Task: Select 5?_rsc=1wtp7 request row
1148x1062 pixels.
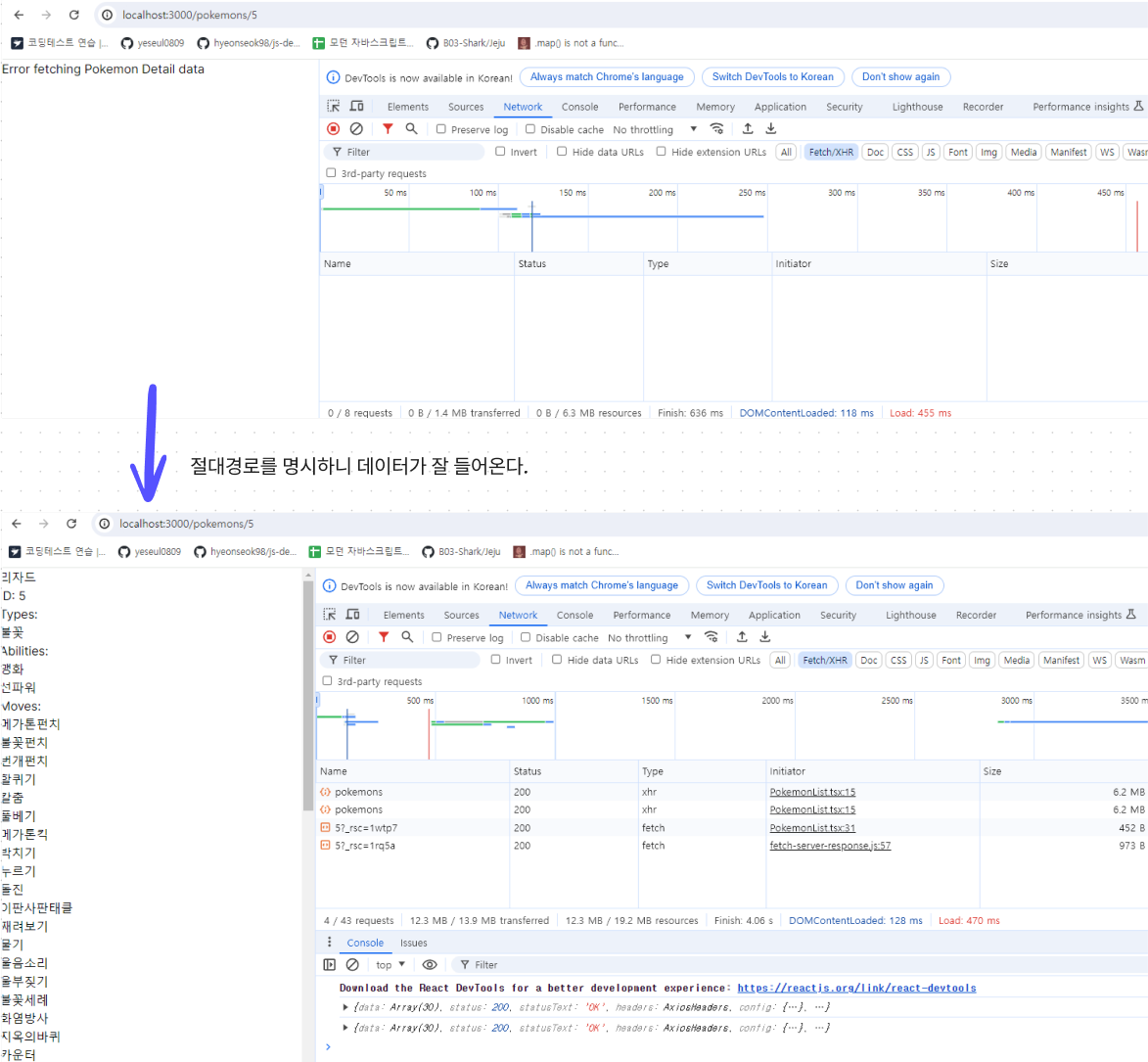Action: [x=732, y=828]
